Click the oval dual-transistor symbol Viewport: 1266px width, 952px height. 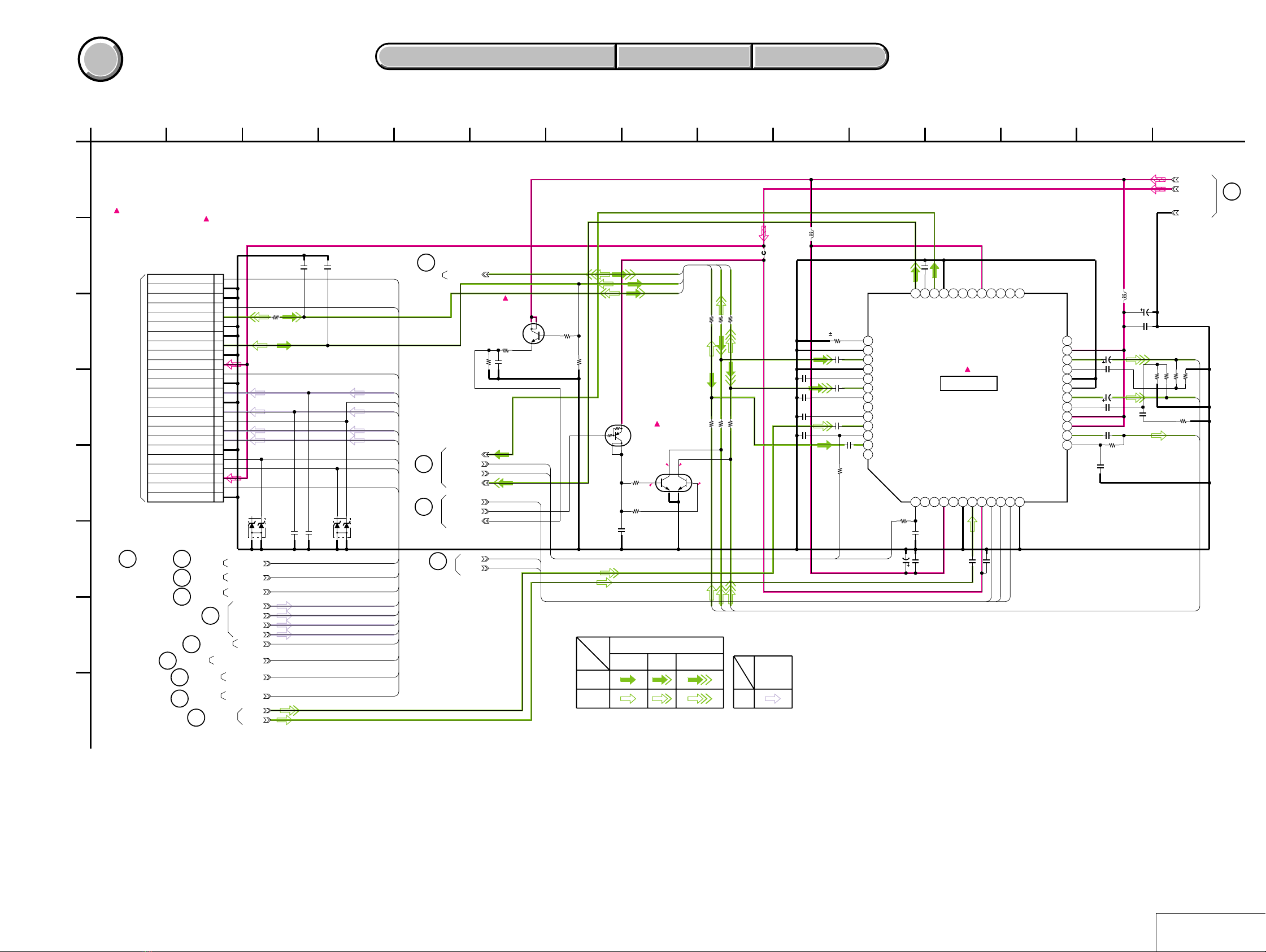pos(673,483)
